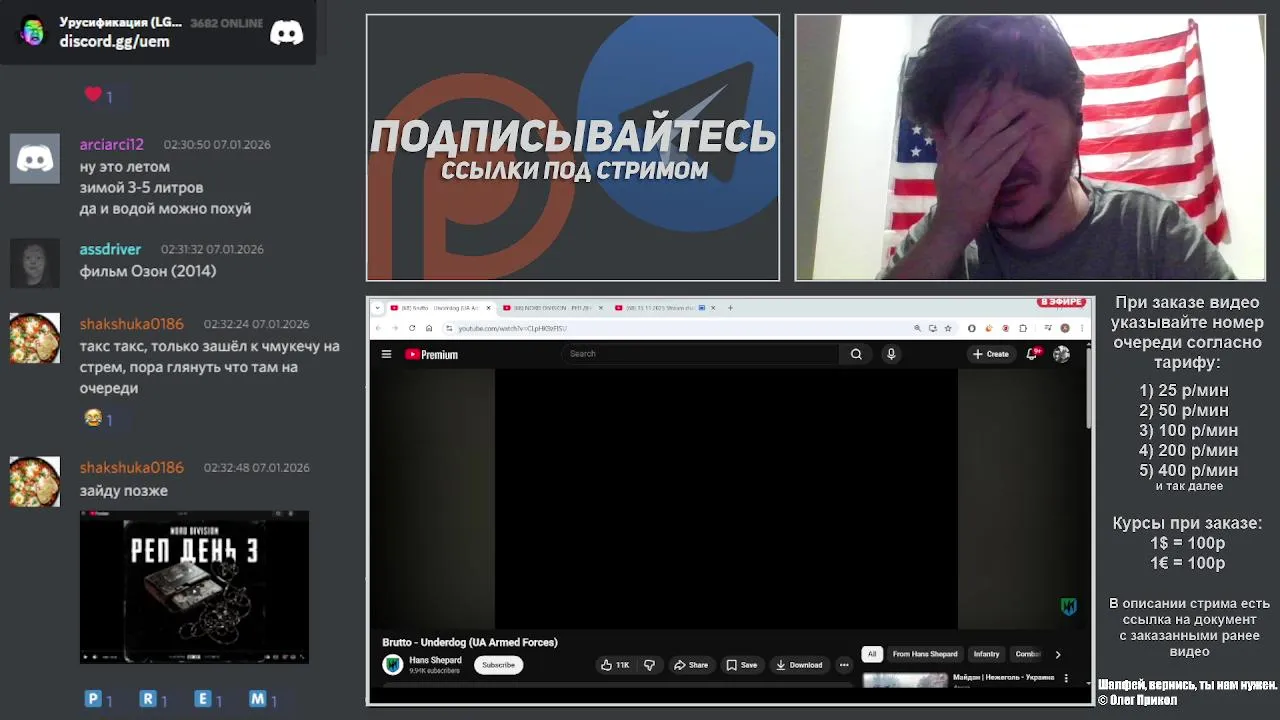Toggle the E letter reaction
This screenshot has width=1280, height=720.
[208, 700]
